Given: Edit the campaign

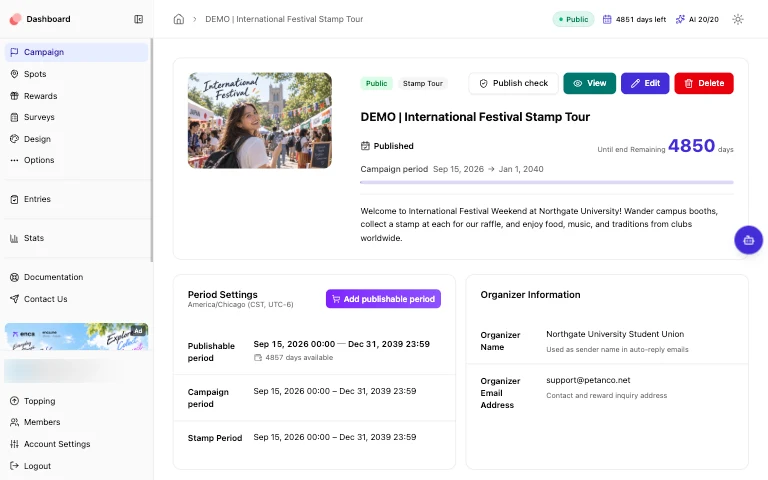Looking at the screenshot, I should (645, 83).
